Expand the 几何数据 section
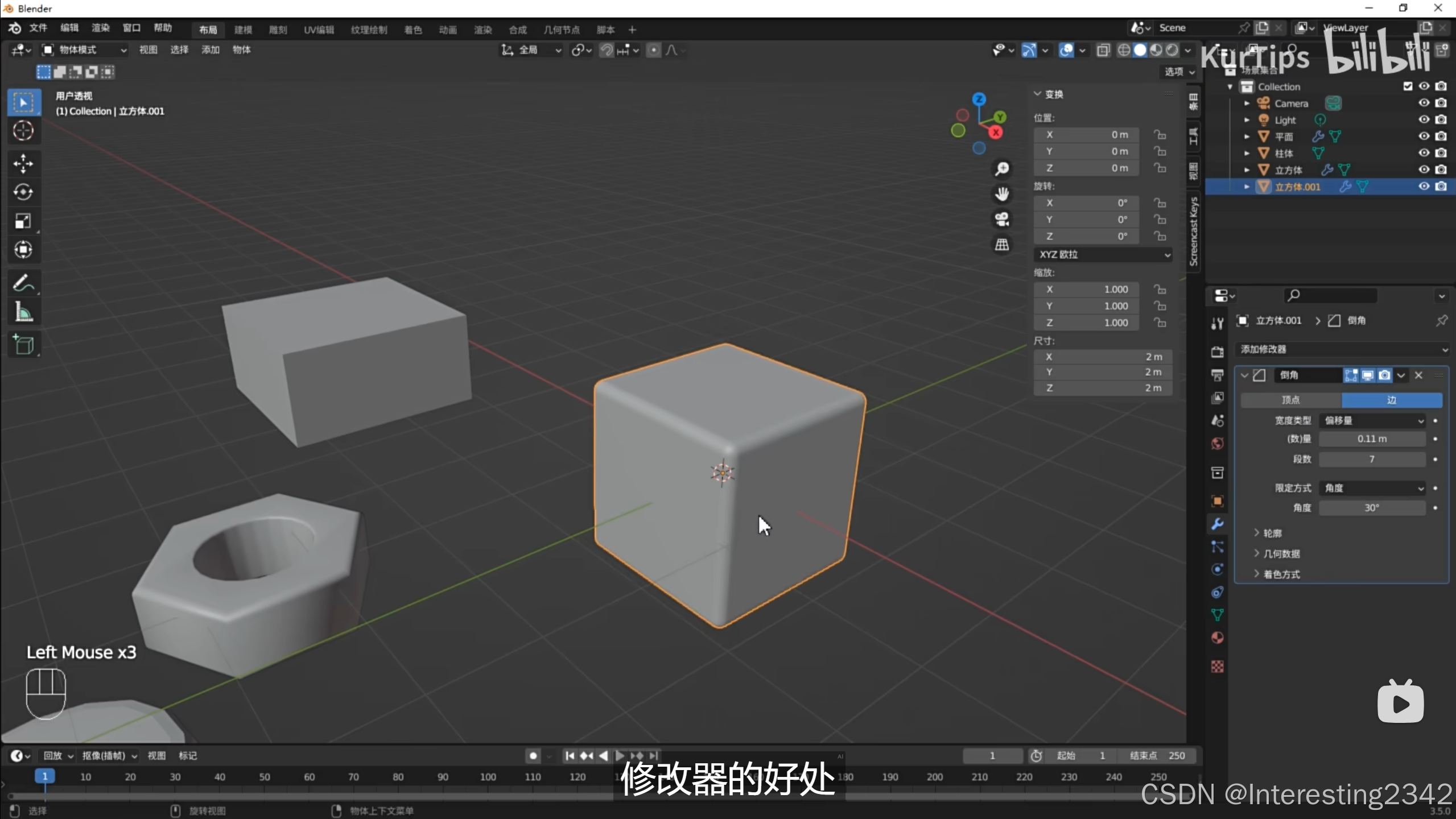The width and height of the screenshot is (1456, 819). coord(1281,553)
